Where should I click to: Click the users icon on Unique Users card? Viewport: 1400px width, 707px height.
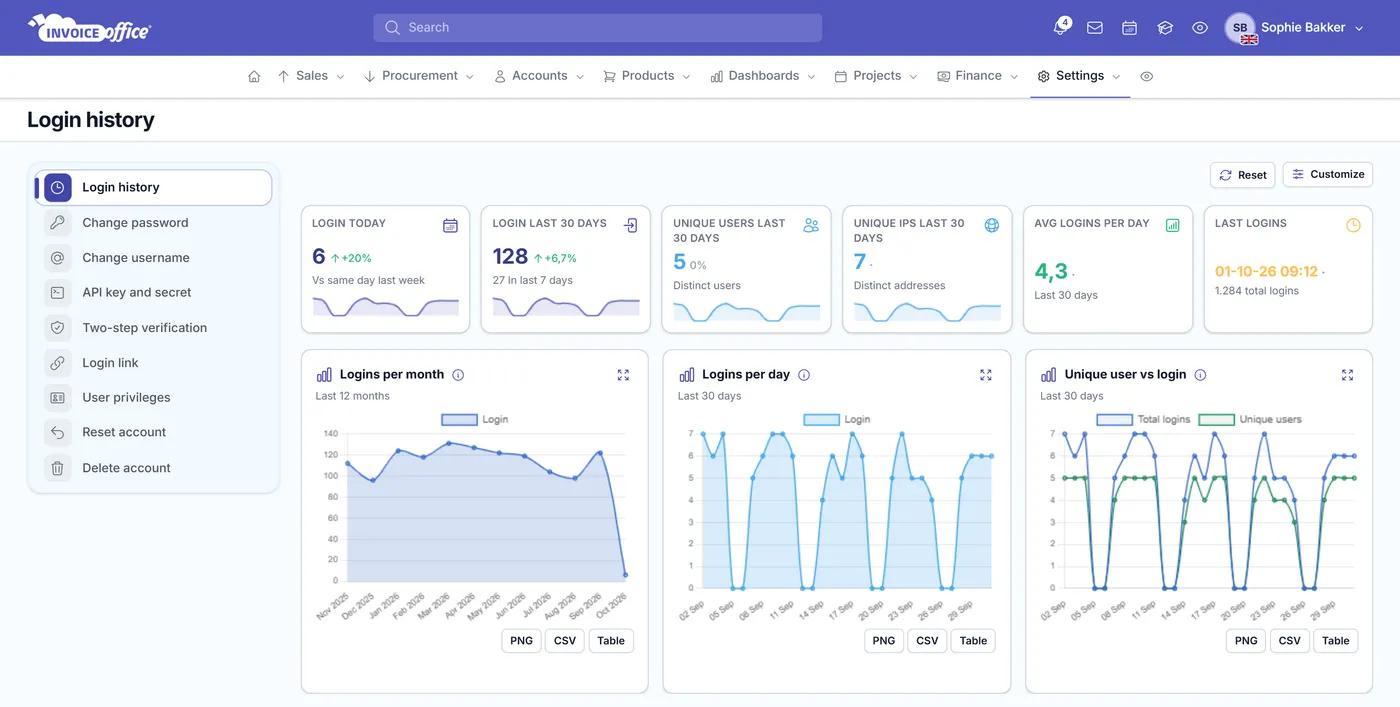click(x=811, y=226)
